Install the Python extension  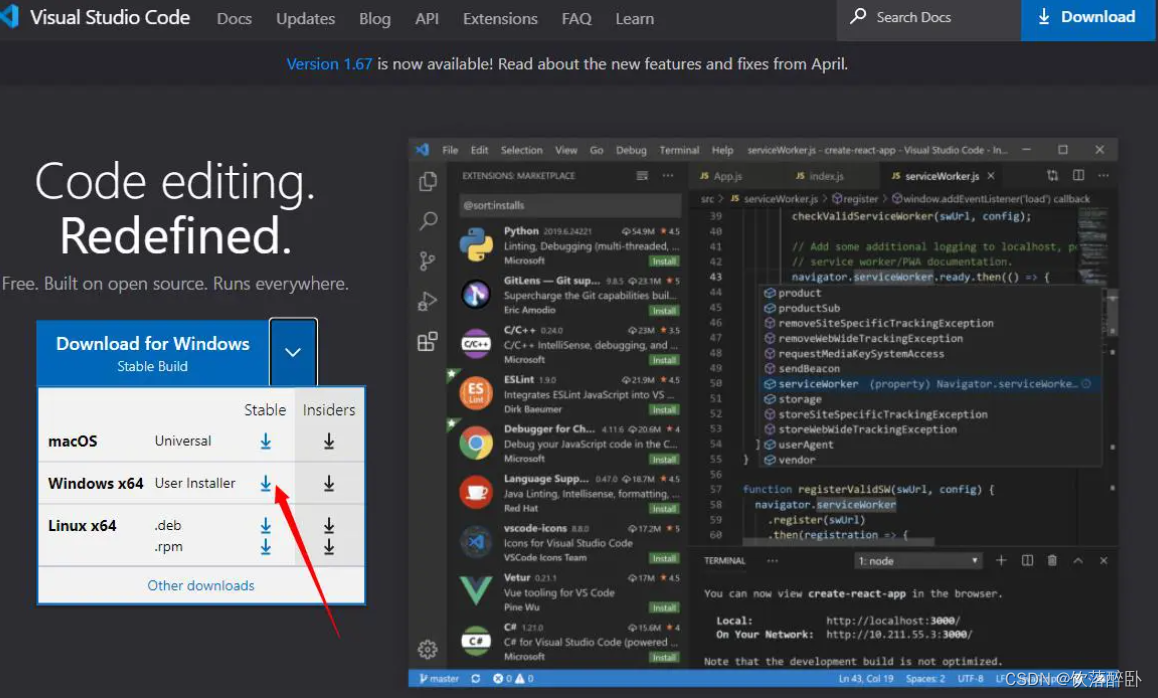[x=664, y=261]
